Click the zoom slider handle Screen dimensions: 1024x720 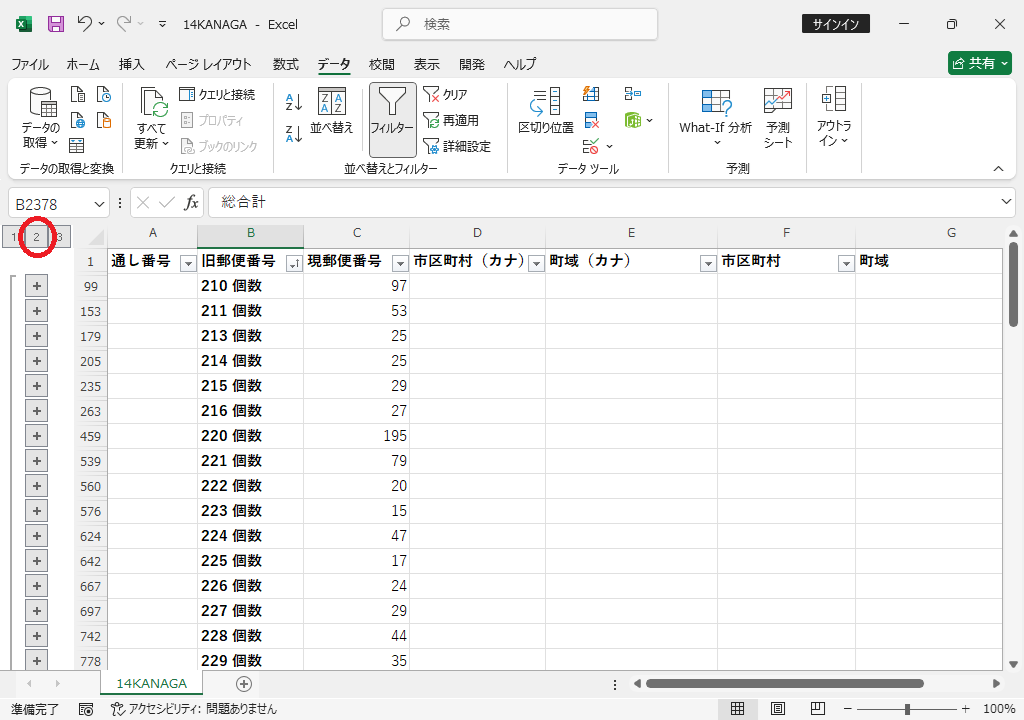click(x=907, y=709)
